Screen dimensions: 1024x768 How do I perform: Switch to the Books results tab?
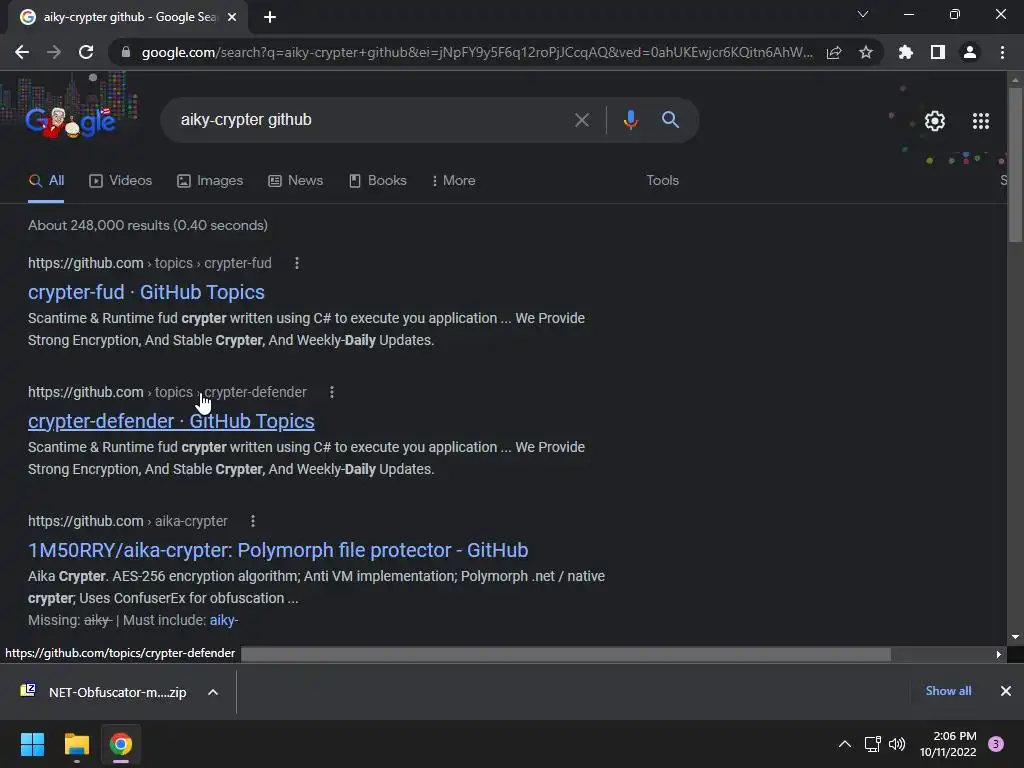pyautogui.click(x=377, y=181)
